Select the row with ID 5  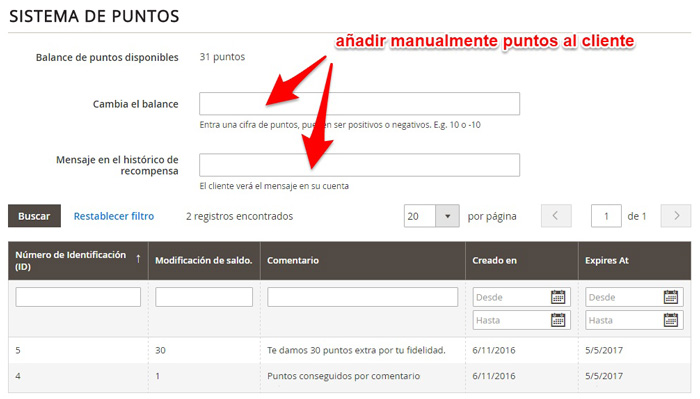pos(350,350)
